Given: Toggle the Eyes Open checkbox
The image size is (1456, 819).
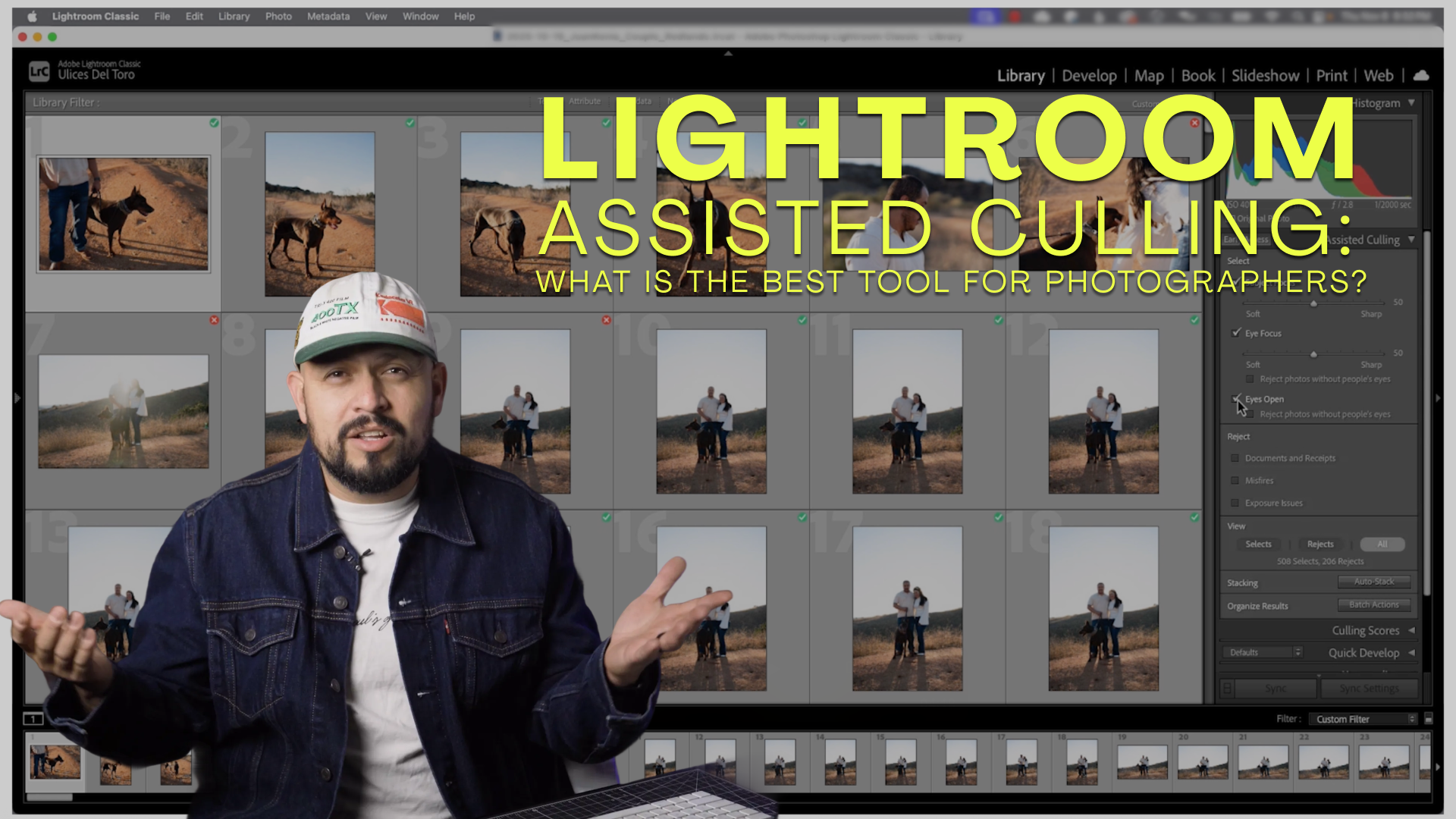Looking at the screenshot, I should [1236, 399].
